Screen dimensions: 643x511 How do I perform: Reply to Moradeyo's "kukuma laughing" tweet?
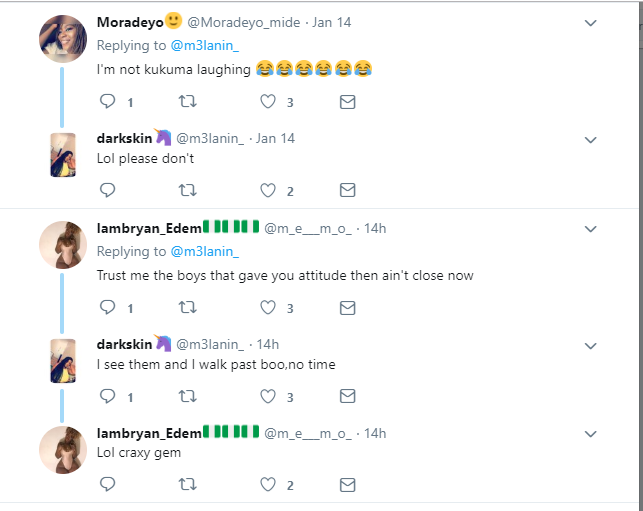[108, 101]
